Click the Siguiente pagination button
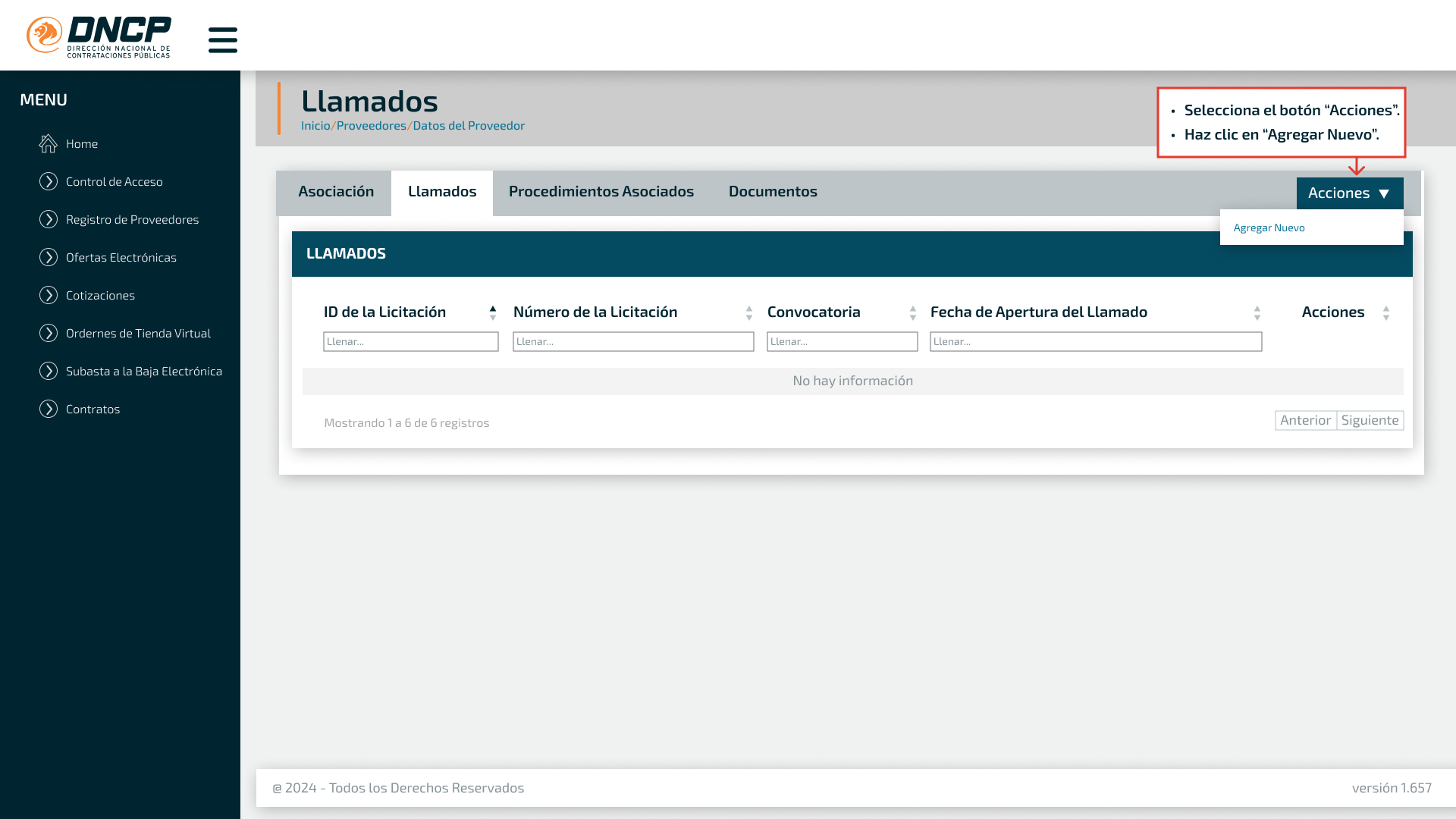Viewport: 1456px width, 819px height. point(1370,420)
